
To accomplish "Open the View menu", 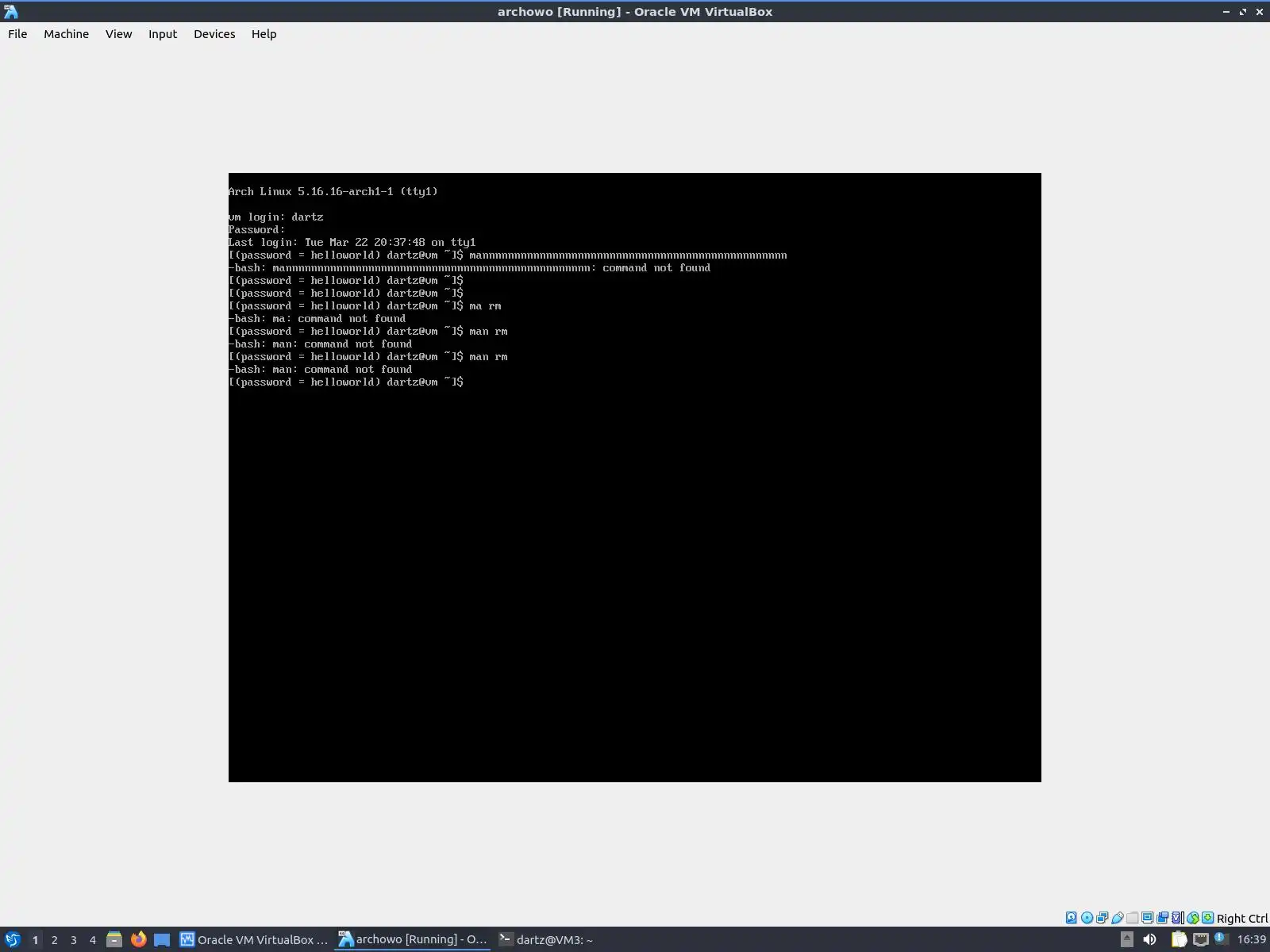I will click(x=118, y=34).
